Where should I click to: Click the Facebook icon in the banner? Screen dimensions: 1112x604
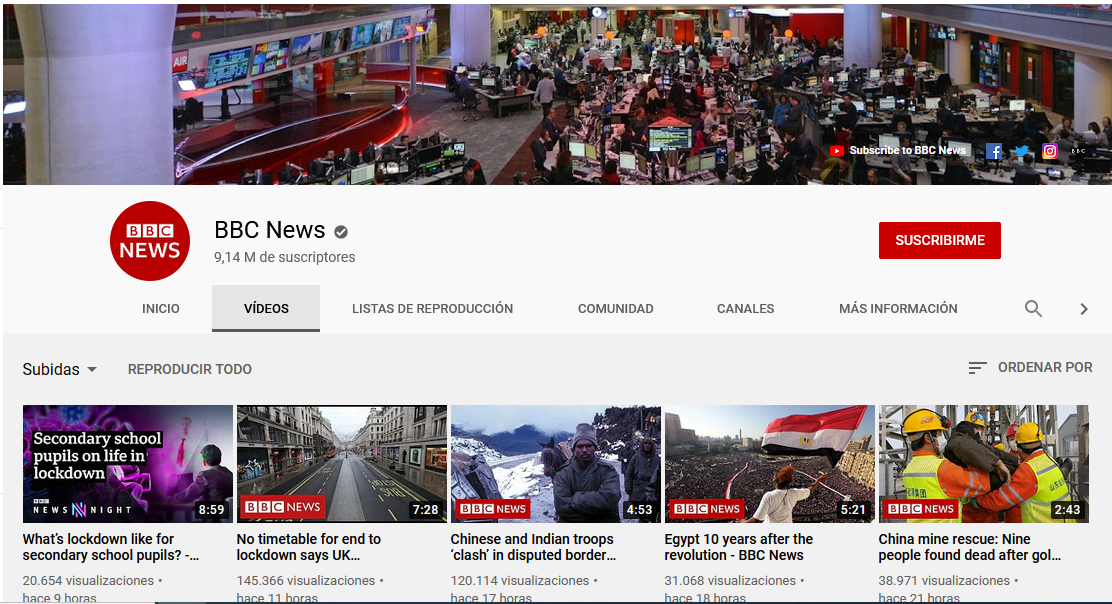(994, 151)
